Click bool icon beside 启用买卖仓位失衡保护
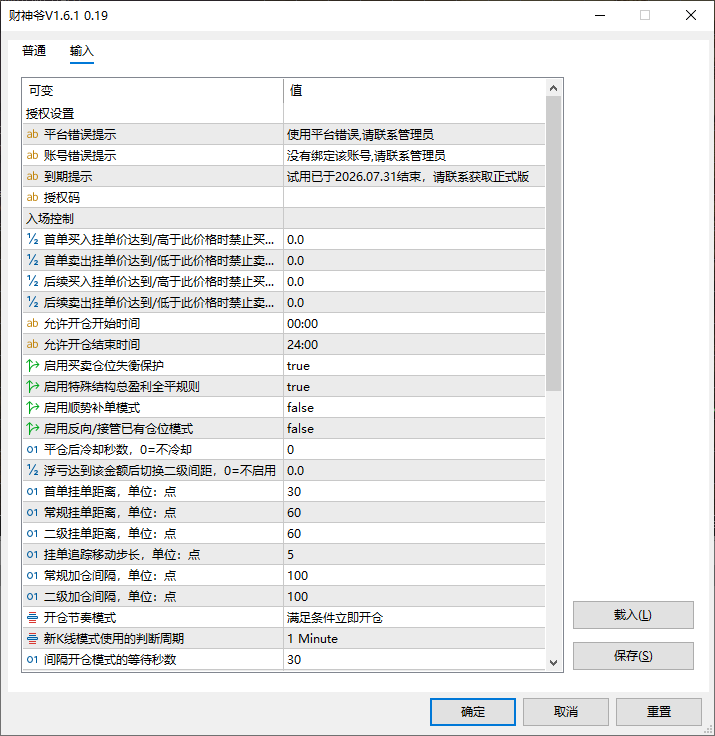This screenshot has height=736, width=715. pyautogui.click(x=32, y=365)
